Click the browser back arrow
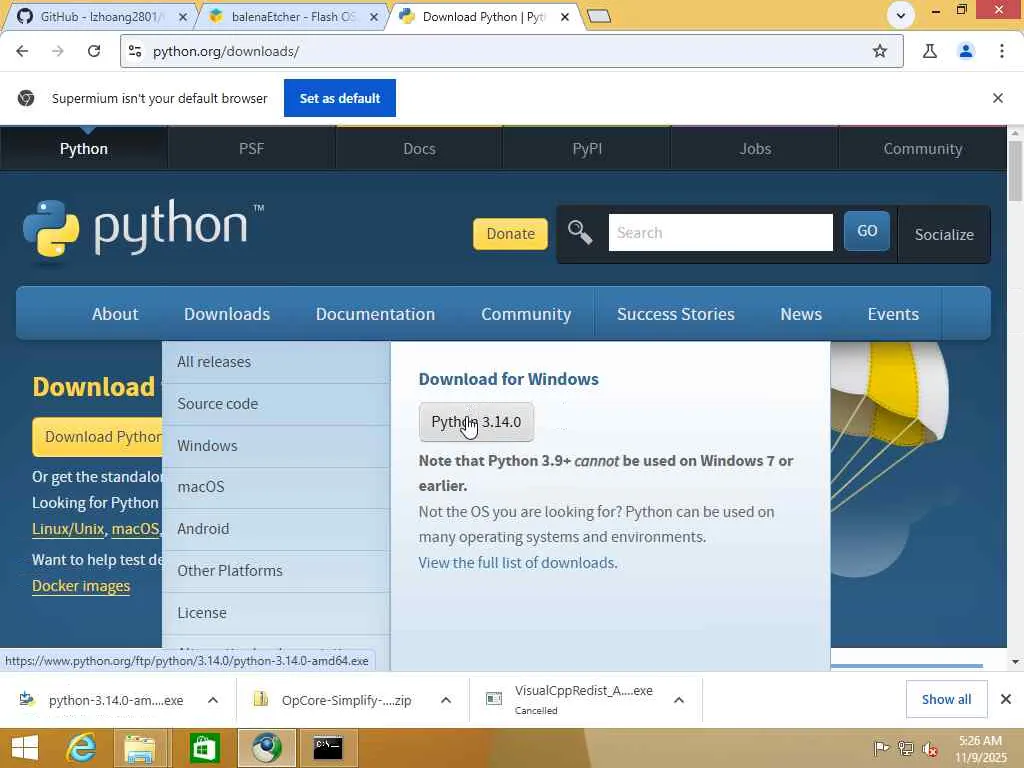The image size is (1024, 768). [x=22, y=51]
